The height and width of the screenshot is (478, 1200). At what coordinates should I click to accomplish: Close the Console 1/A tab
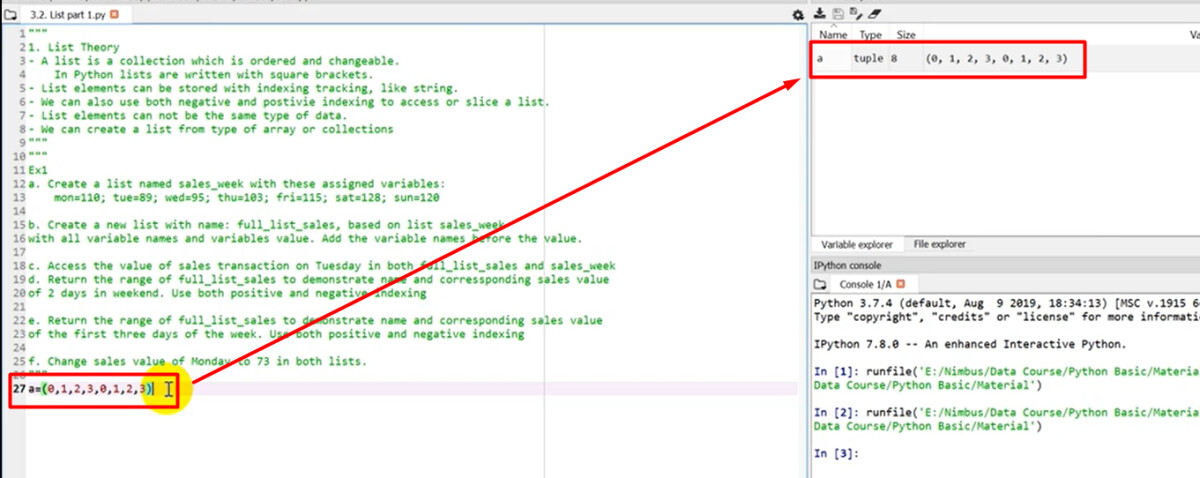(899, 284)
